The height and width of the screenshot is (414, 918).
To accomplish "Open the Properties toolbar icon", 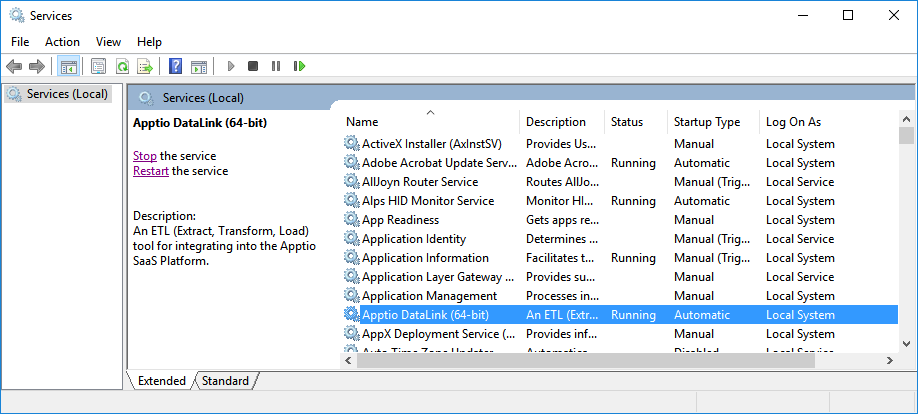I will click(98, 66).
